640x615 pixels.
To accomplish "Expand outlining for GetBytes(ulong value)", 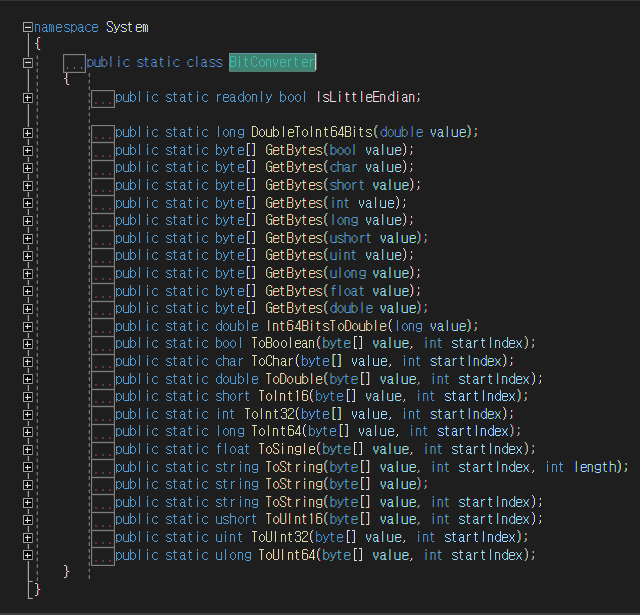I will click(28, 273).
